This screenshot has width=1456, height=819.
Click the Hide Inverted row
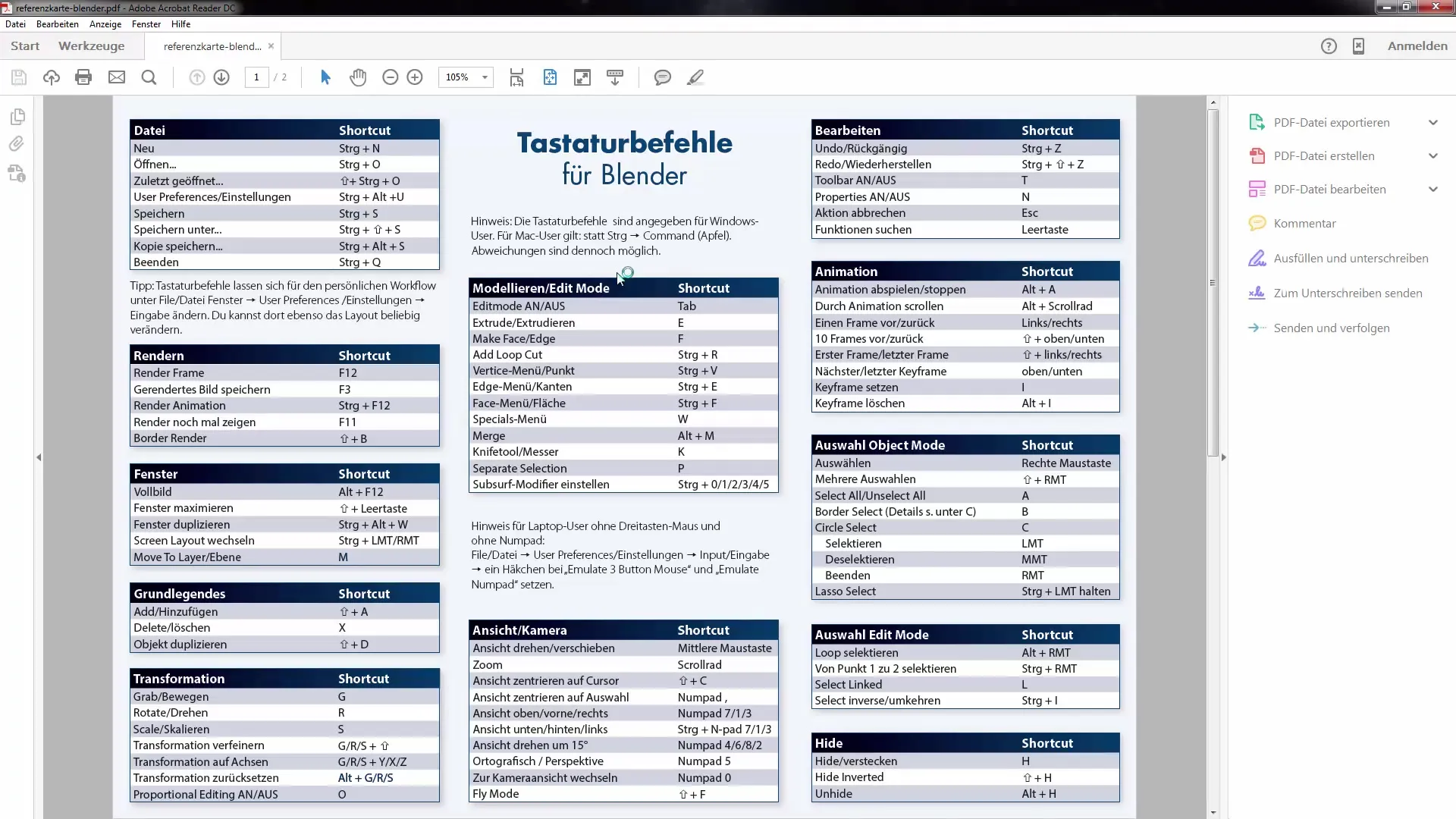click(965, 777)
